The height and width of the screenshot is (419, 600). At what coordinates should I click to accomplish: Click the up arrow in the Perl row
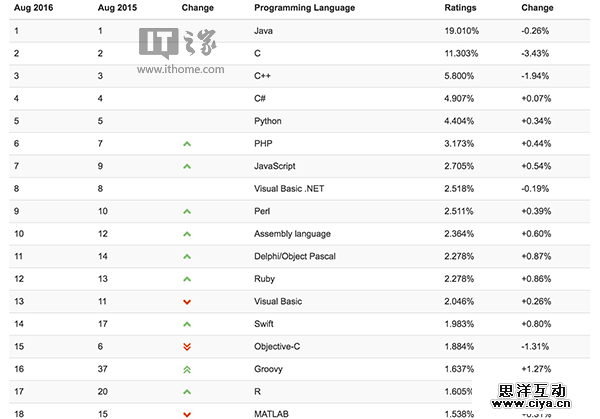click(187, 211)
